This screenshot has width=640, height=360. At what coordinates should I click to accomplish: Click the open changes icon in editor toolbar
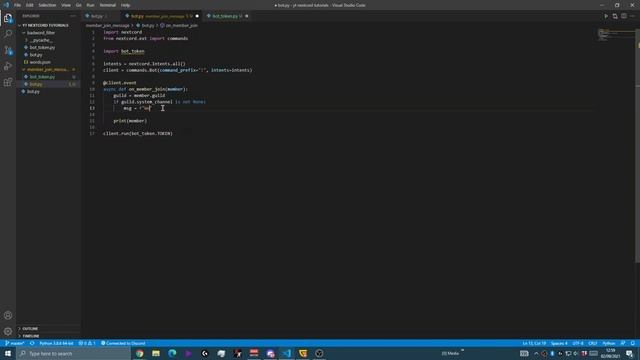[x=615, y=16]
